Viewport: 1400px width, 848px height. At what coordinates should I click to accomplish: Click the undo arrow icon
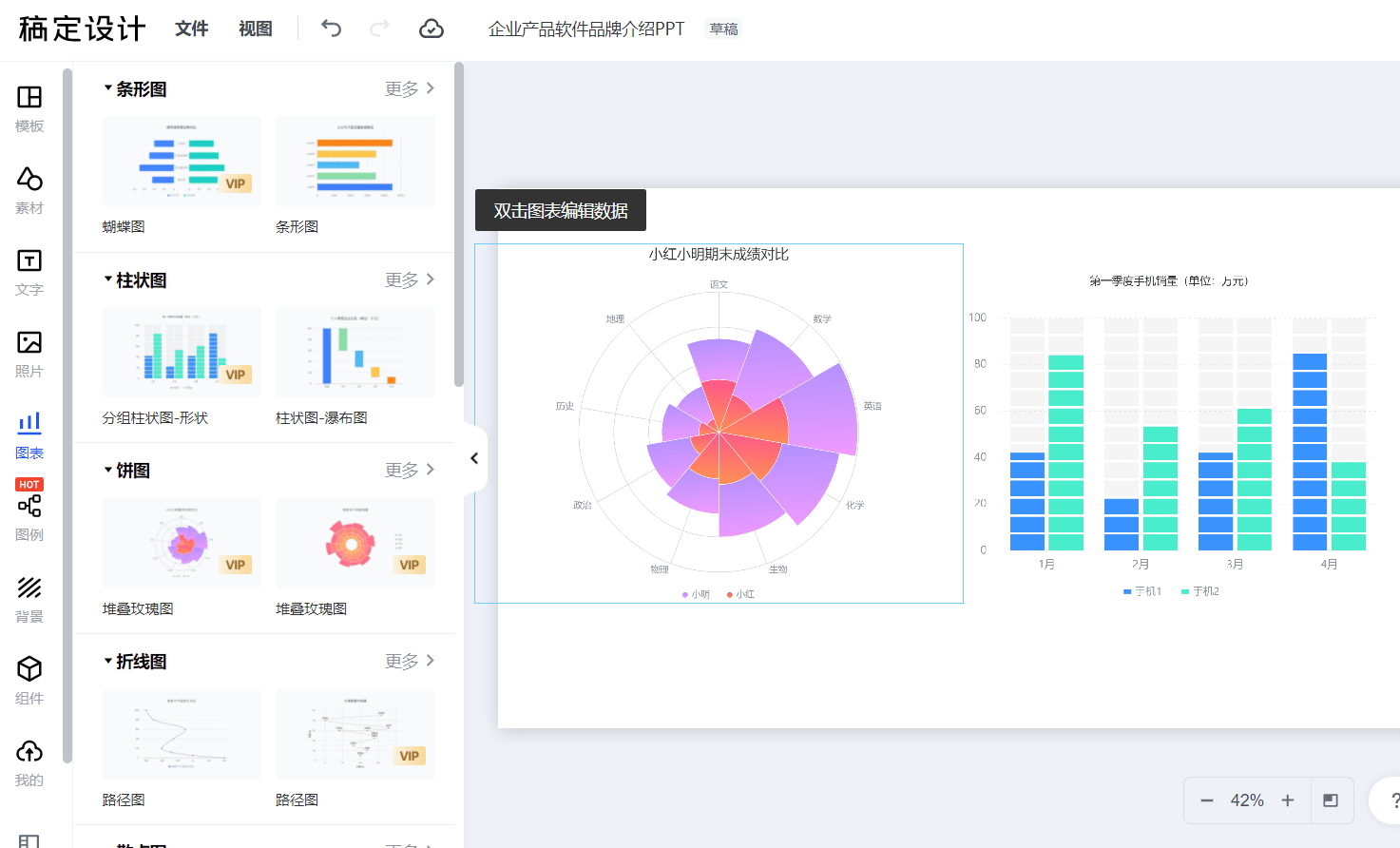point(331,29)
